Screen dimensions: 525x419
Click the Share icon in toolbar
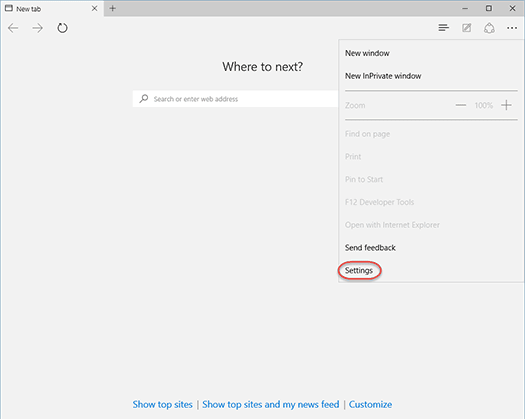click(489, 28)
